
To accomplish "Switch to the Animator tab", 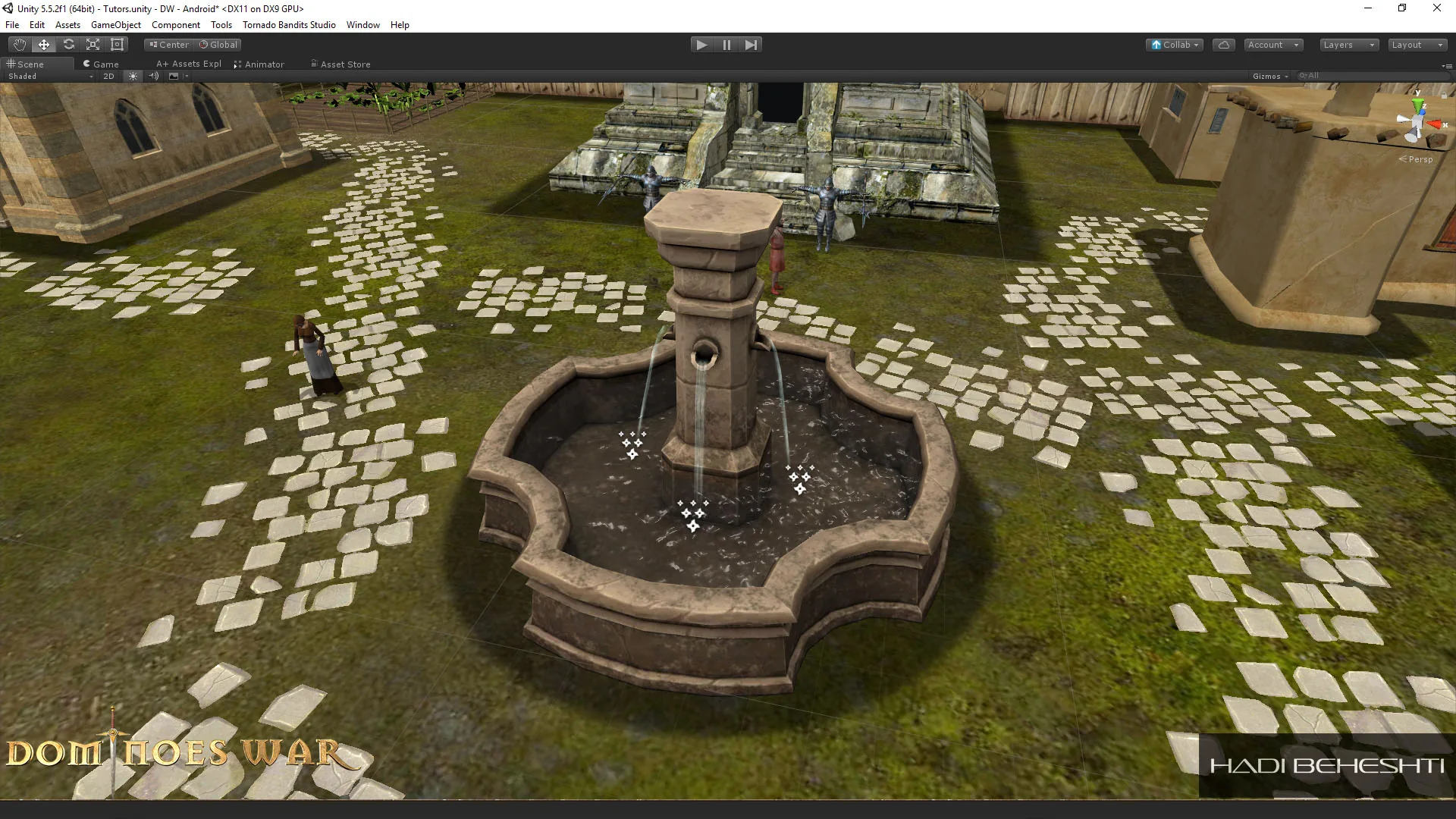I will coord(259,64).
